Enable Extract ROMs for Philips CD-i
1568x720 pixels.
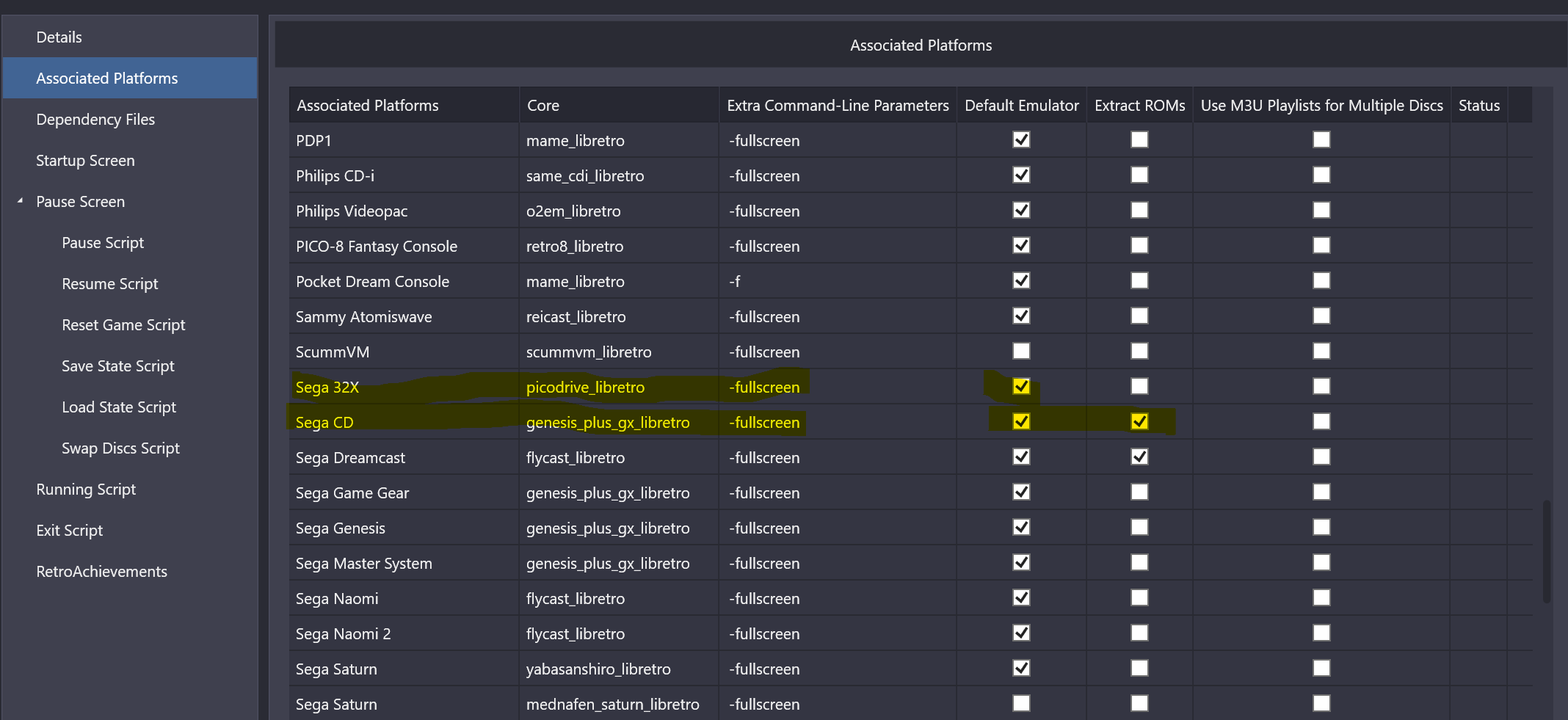tap(1139, 175)
